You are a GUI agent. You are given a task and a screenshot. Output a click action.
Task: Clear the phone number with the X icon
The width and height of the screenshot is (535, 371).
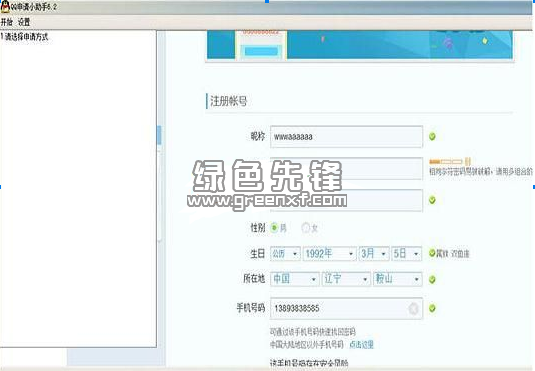coord(413,309)
